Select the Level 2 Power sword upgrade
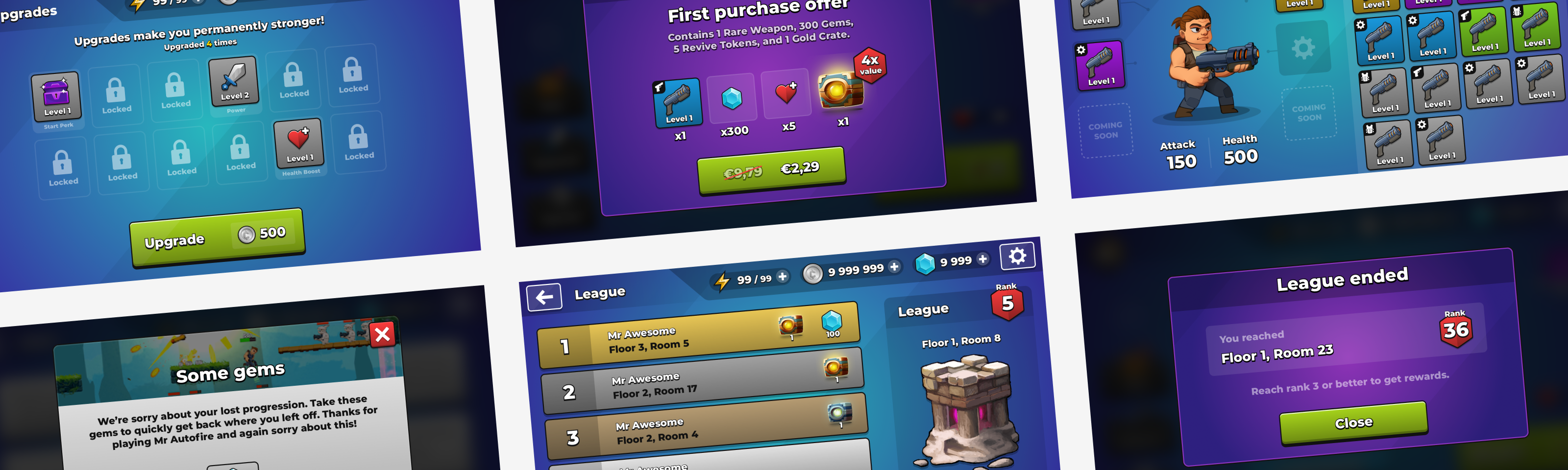The height and width of the screenshot is (470, 1568). [234, 81]
